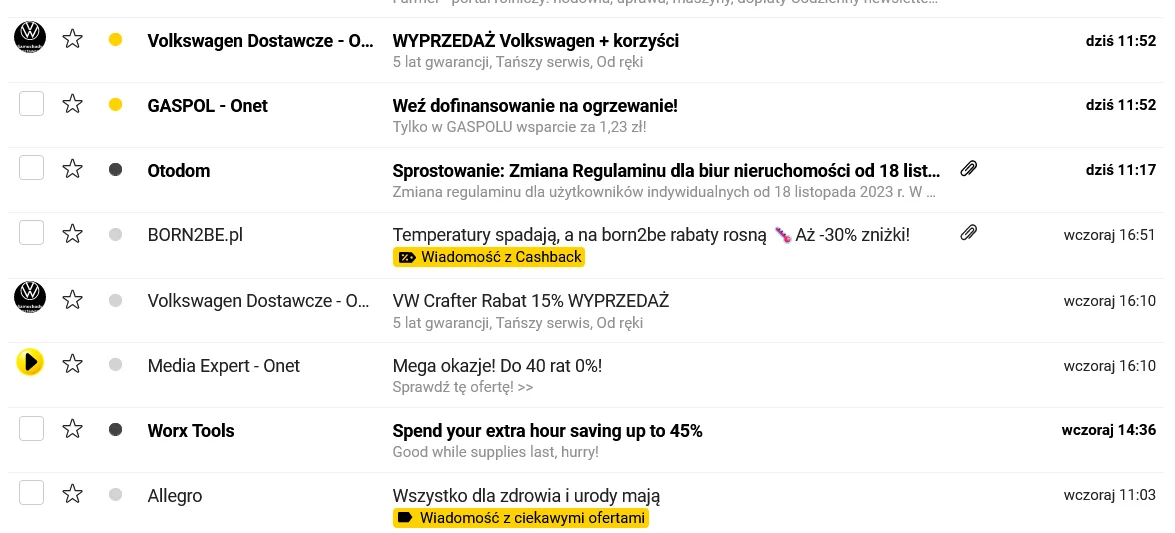Star the Worx Tools email
This screenshot has width=1175, height=533.
(x=72, y=430)
